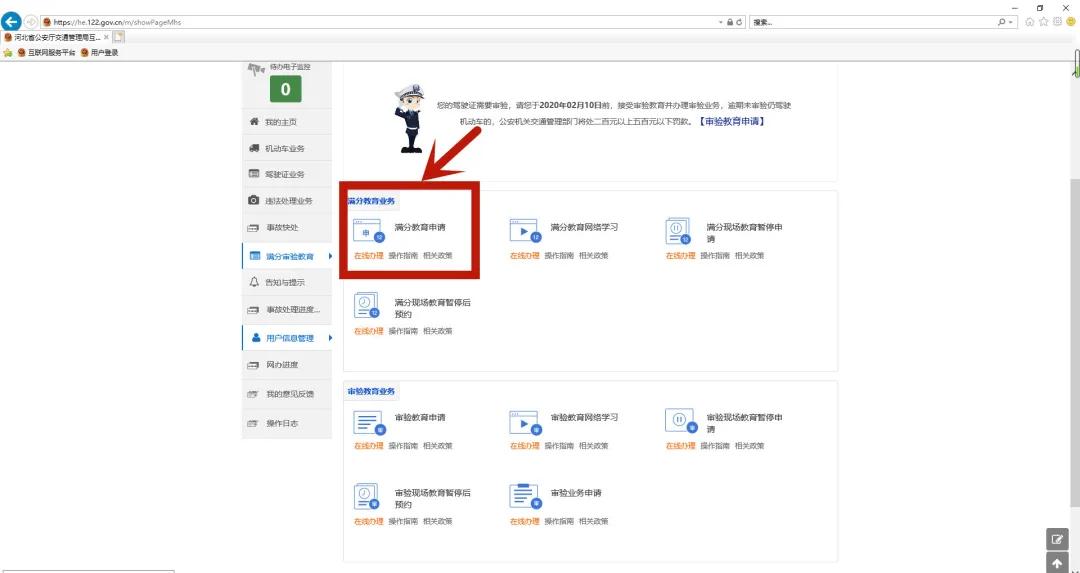
Task: Open the address bar dropdown arrow
Action: [x=720, y=22]
